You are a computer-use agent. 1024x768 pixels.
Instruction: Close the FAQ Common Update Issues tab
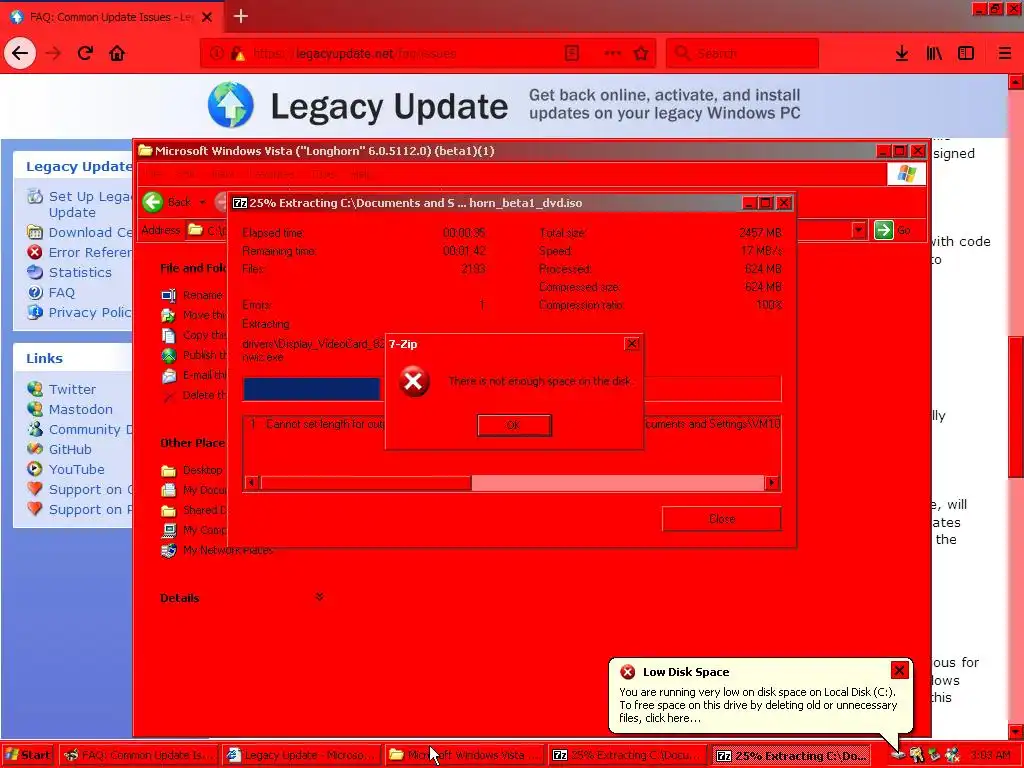(206, 17)
